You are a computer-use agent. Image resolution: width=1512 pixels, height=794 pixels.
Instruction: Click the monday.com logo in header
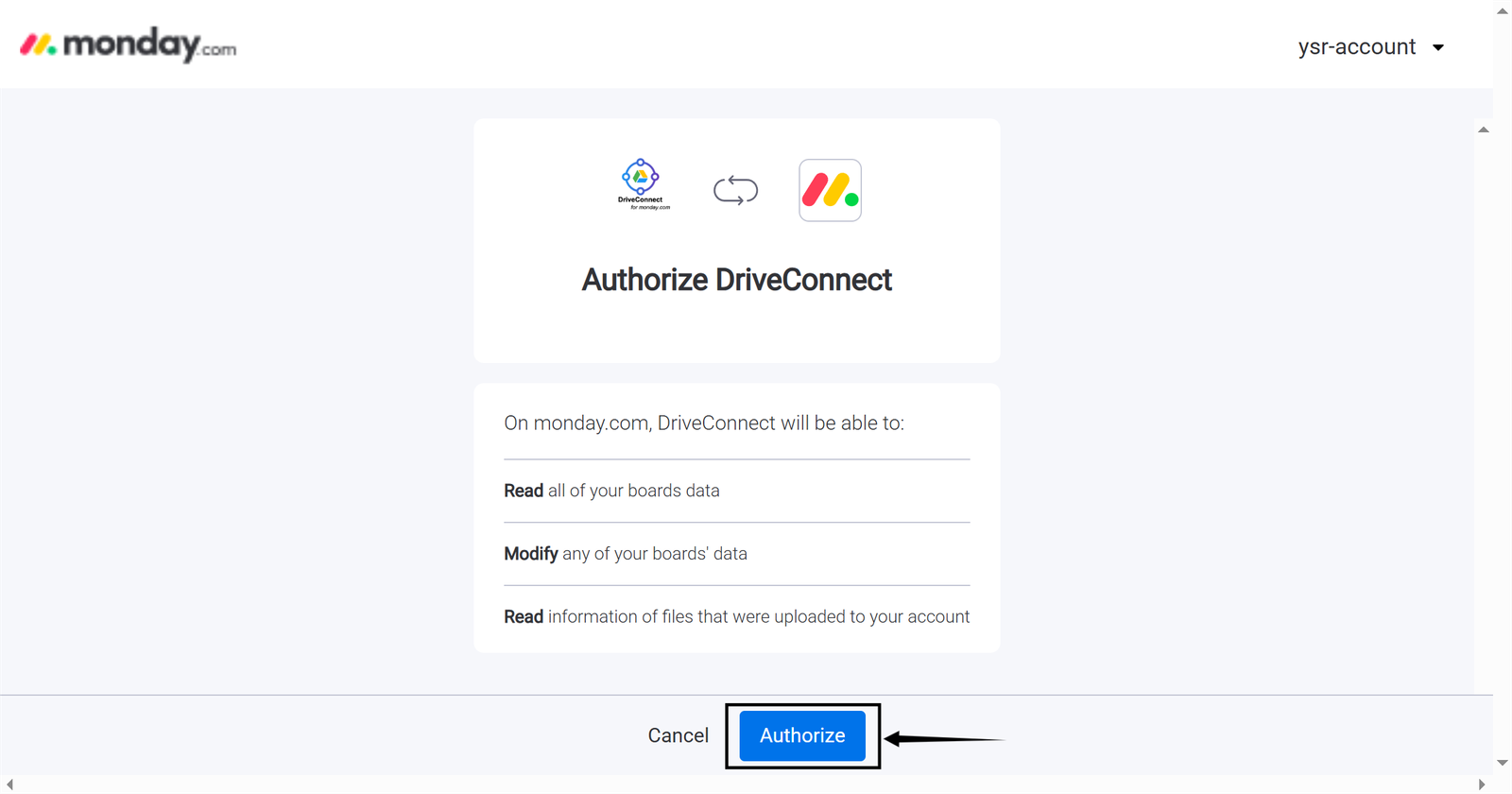coord(129,44)
